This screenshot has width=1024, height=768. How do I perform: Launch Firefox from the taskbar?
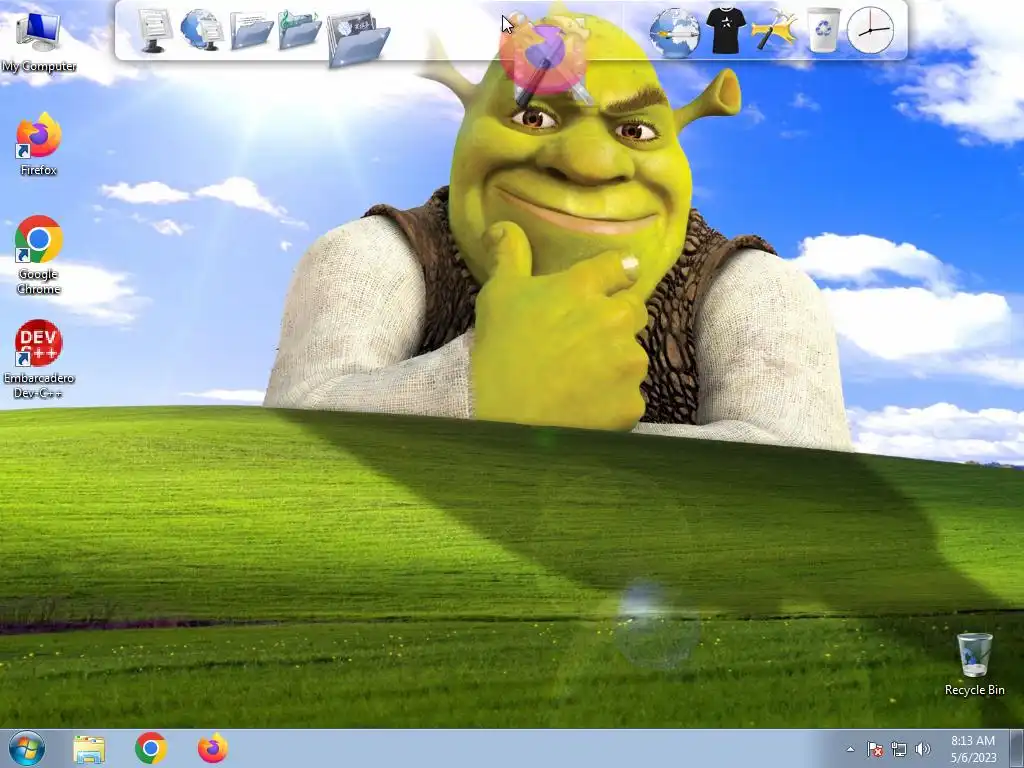(x=213, y=748)
